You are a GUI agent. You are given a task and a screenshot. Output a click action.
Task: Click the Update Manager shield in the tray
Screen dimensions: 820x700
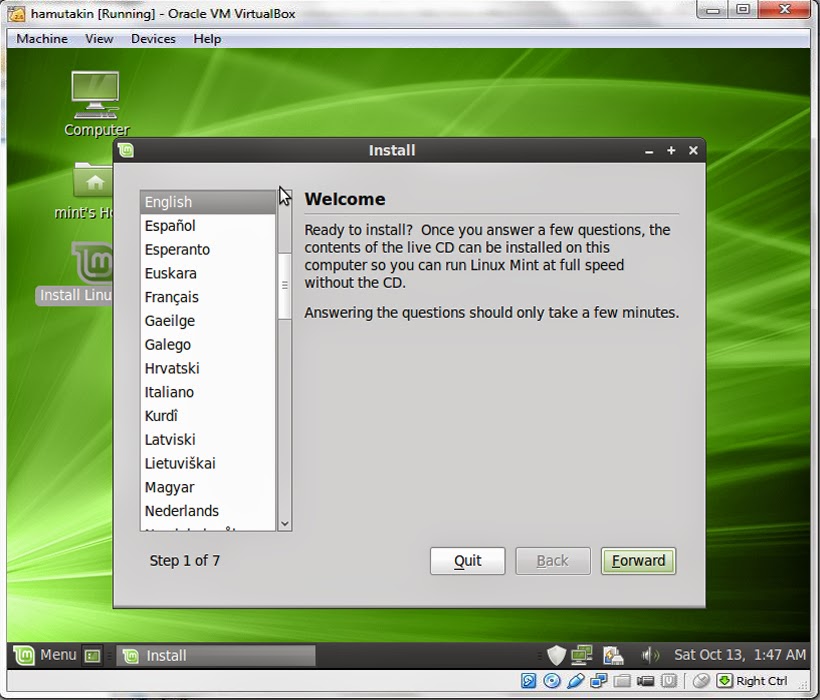(557, 655)
